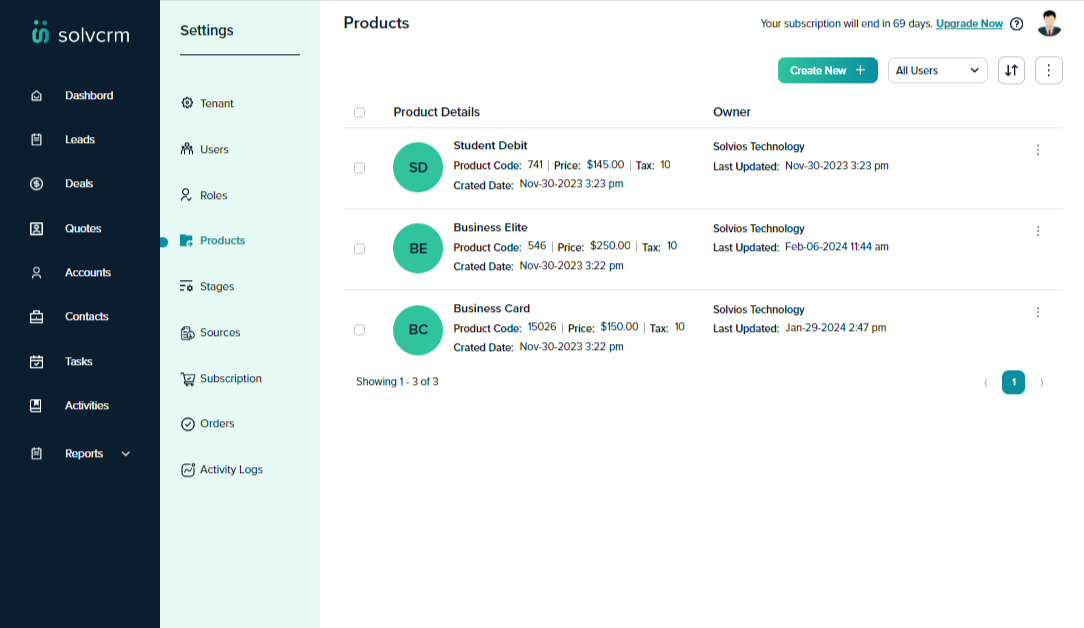Click the Quotes icon in the sidebar
The image size is (1084, 628).
tap(36, 228)
